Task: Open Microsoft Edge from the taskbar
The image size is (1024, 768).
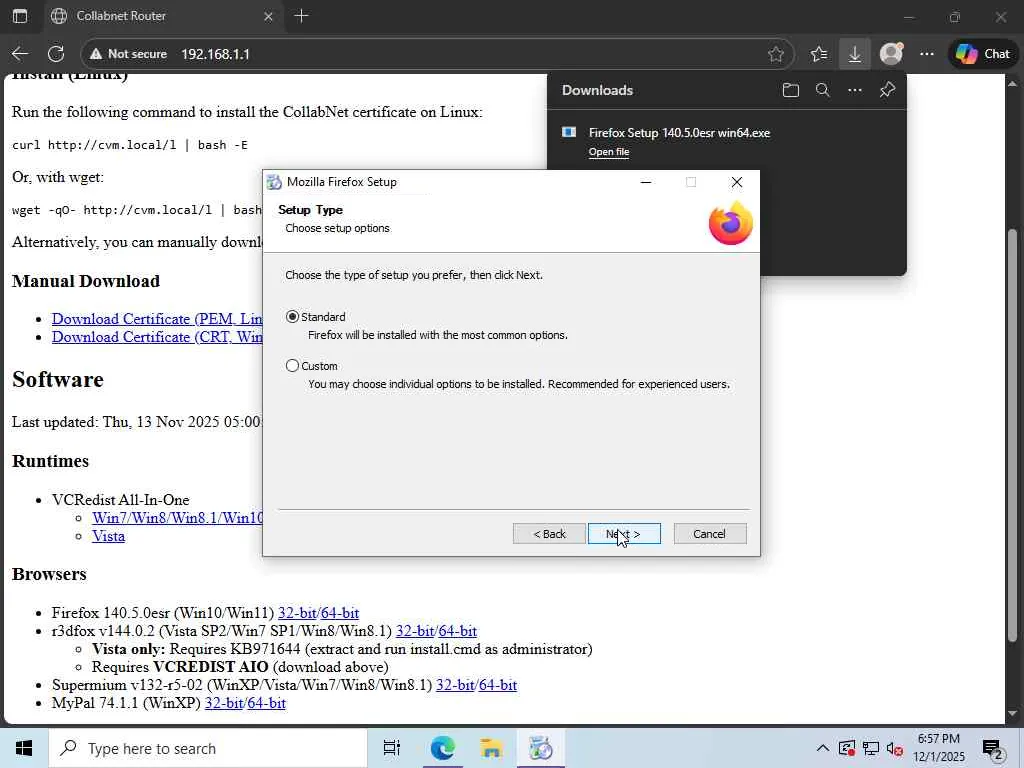Action: pyautogui.click(x=442, y=748)
